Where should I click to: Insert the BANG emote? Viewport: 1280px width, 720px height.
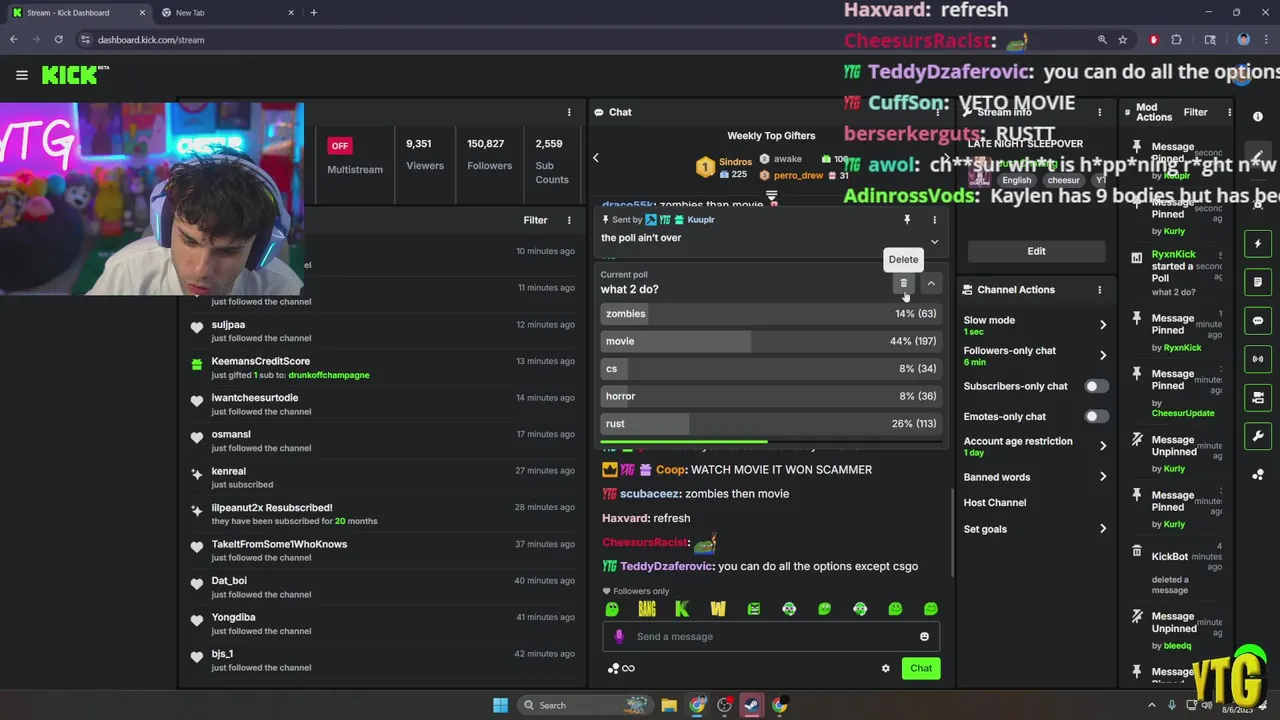pyautogui.click(x=647, y=609)
